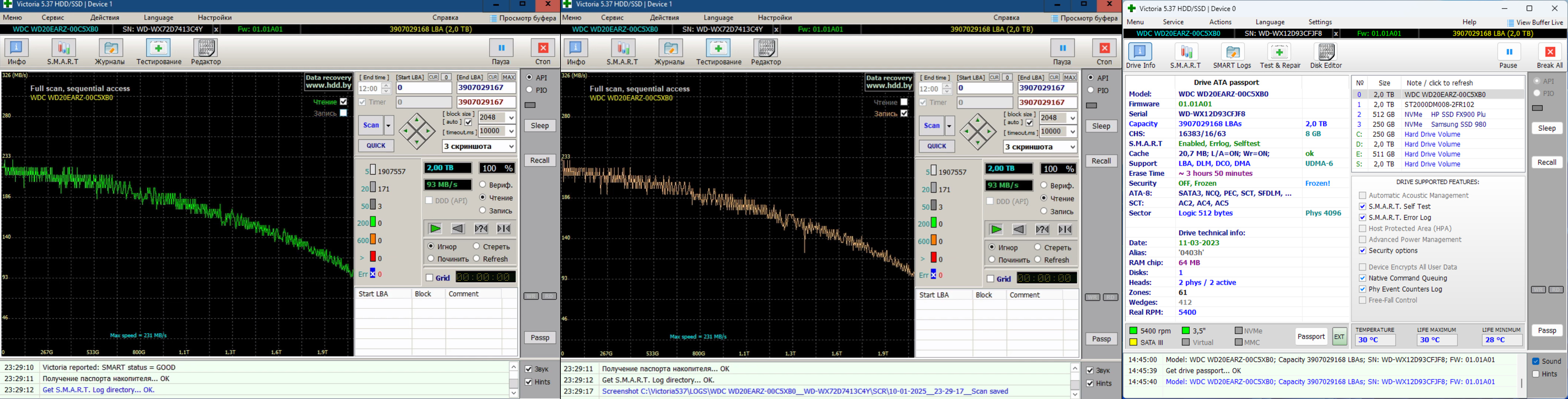Viewport: 1568px width, 399px height.
Task: Open '3 скриншота' dropdown in the leftmost window
Action: click(x=511, y=146)
